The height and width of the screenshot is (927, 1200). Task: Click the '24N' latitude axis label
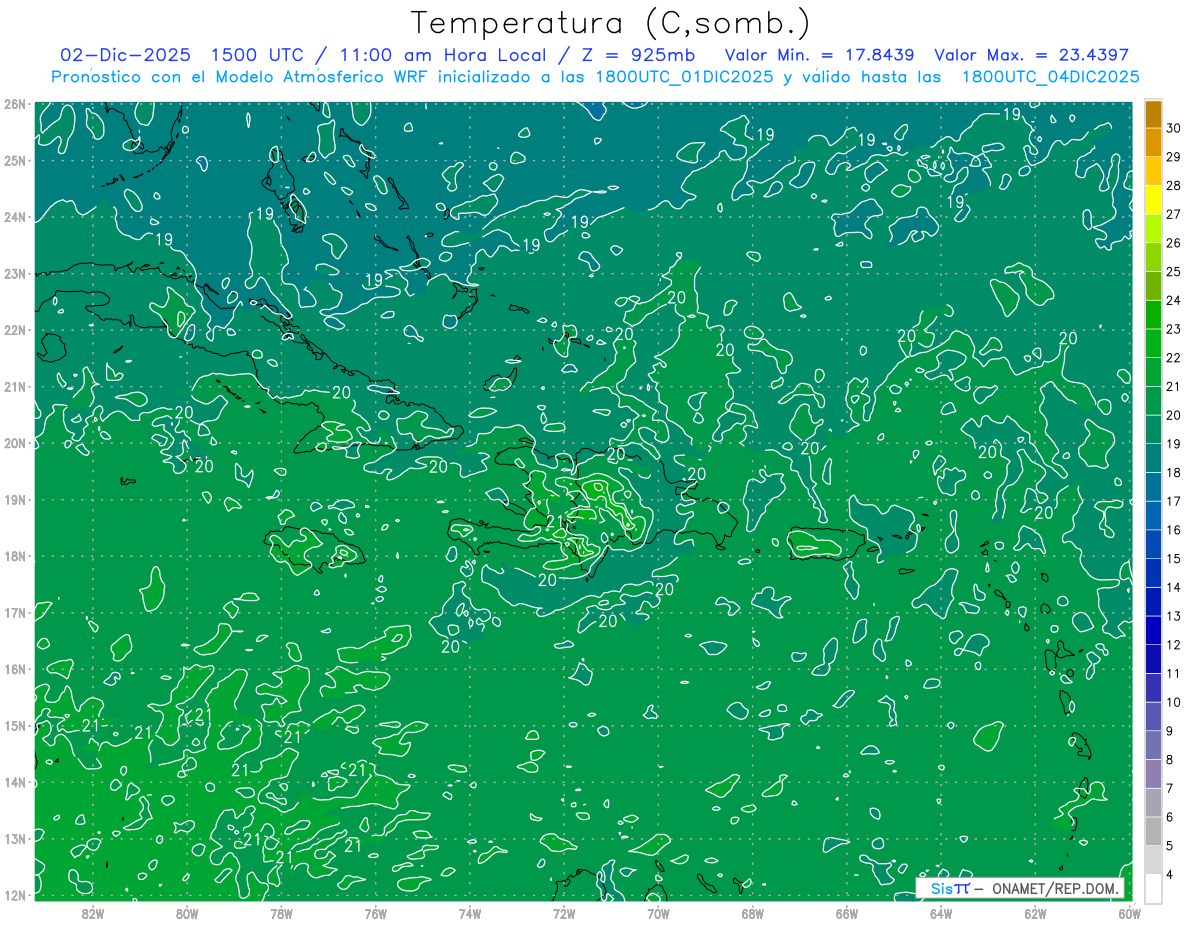(15, 217)
